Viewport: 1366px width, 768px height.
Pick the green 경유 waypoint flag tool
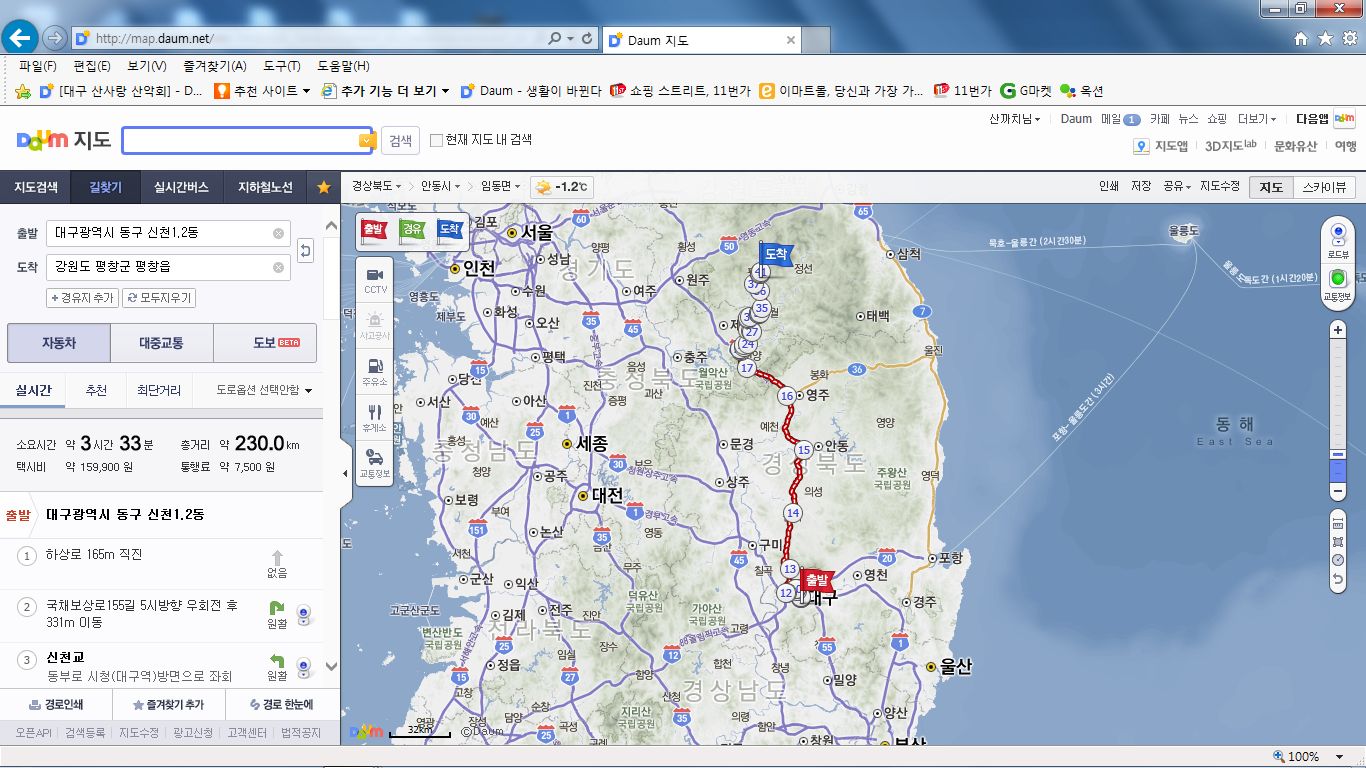point(412,229)
